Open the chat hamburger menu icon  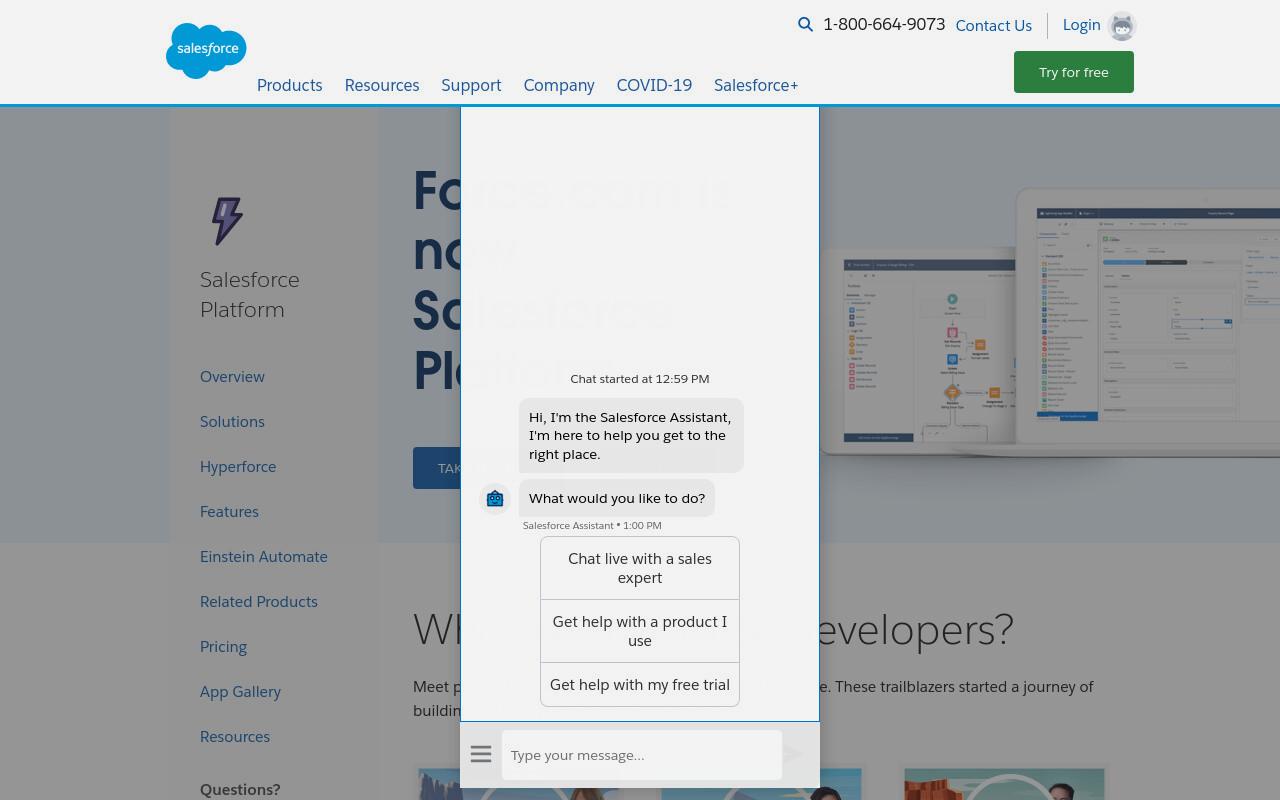[x=481, y=754]
